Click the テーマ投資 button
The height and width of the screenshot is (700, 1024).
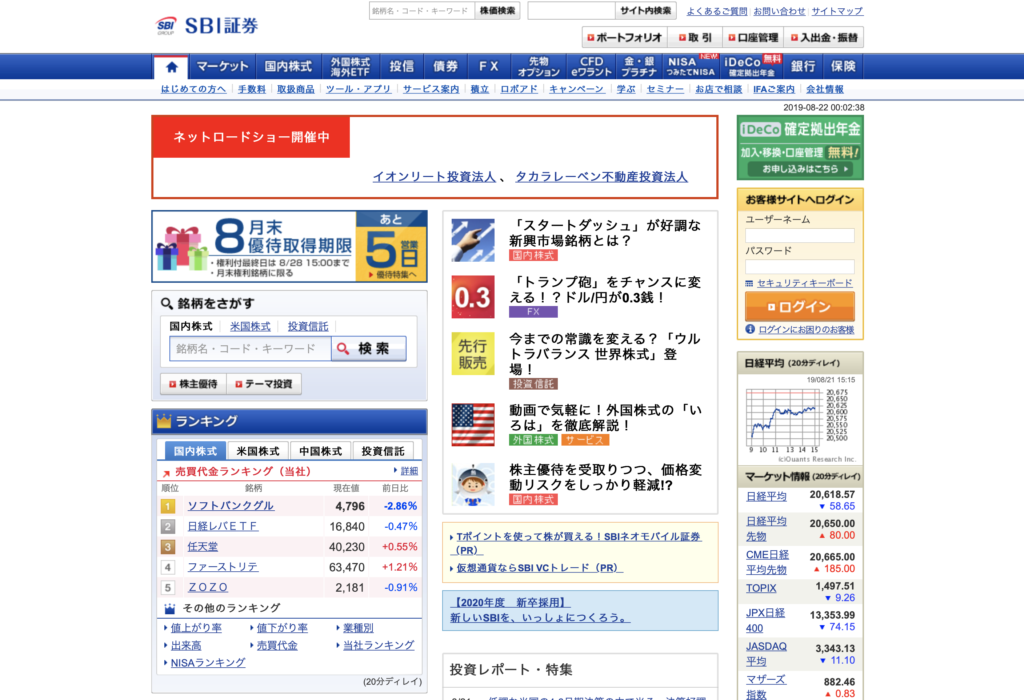tap(264, 384)
